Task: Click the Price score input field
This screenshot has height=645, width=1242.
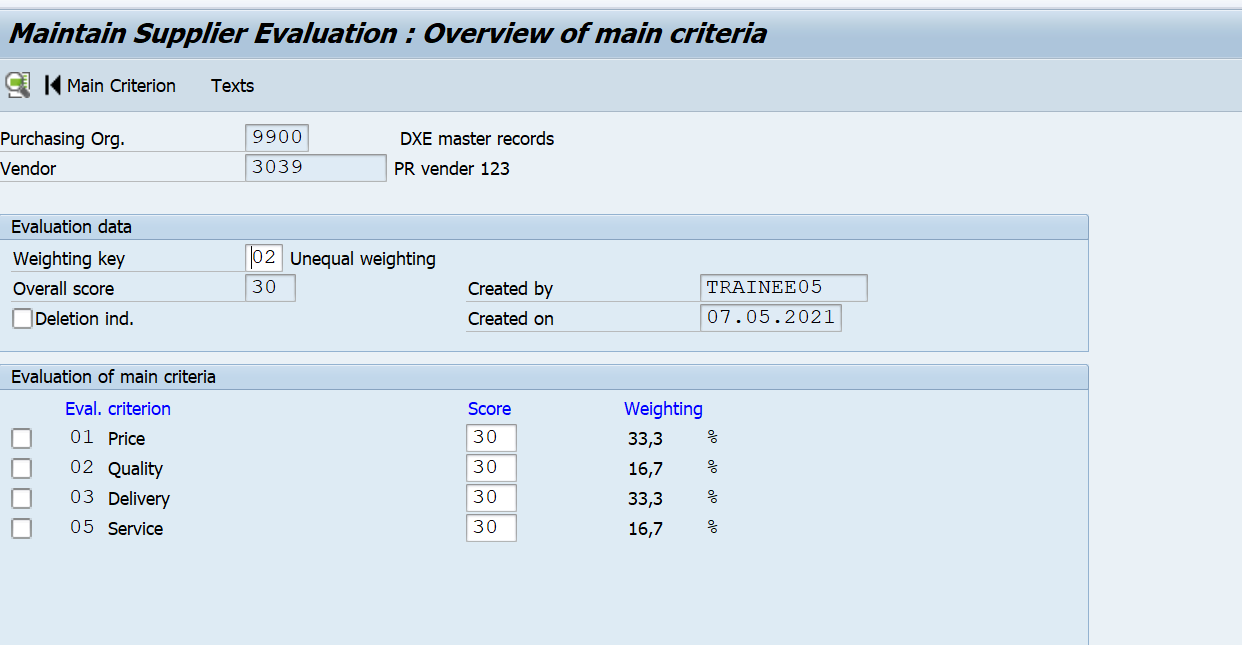Action: pos(491,438)
